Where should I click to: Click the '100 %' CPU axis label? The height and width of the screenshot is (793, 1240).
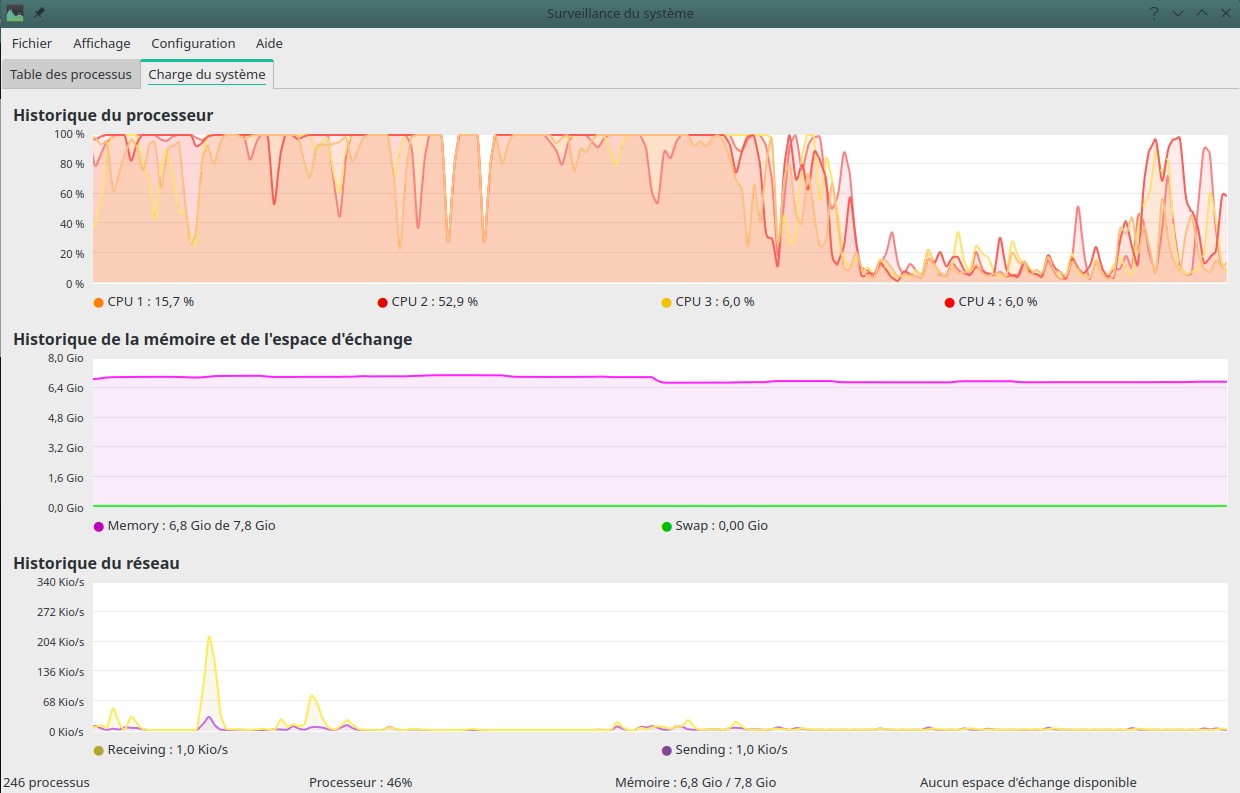tap(69, 134)
